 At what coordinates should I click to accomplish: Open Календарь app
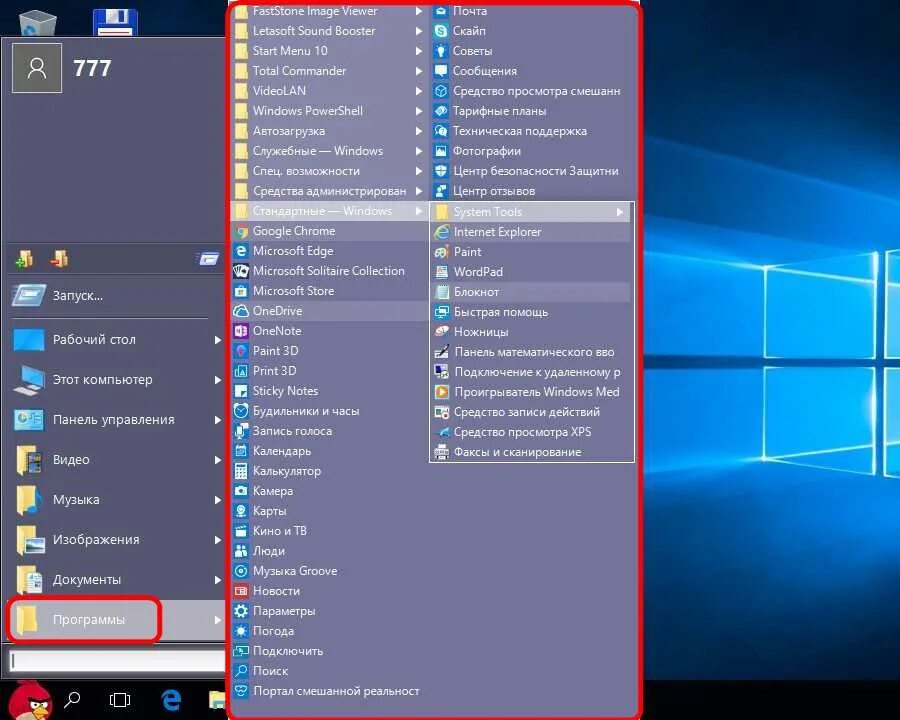tap(329, 451)
